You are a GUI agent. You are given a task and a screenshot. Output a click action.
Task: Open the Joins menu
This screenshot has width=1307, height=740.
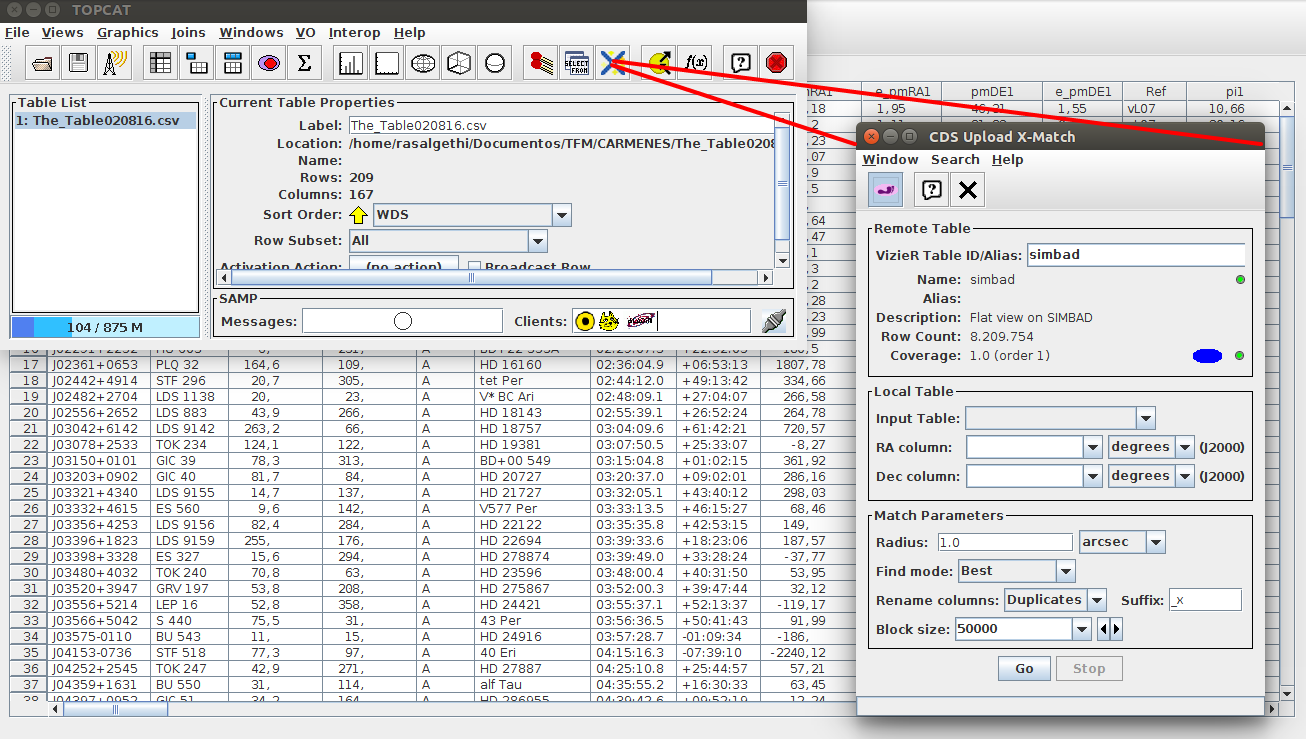[188, 33]
